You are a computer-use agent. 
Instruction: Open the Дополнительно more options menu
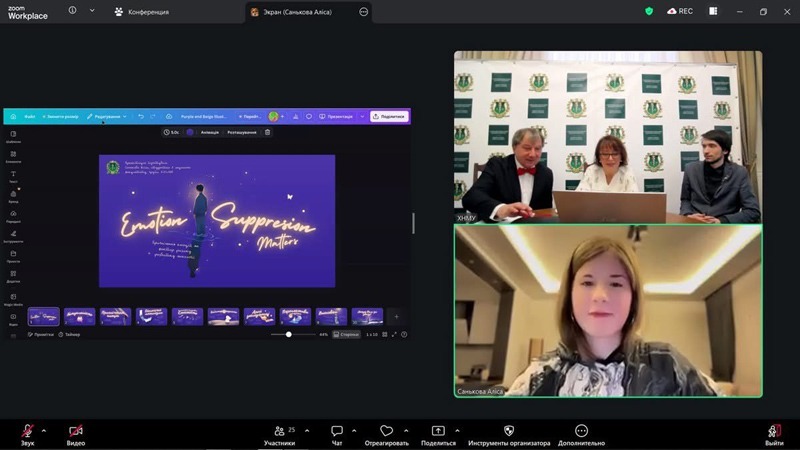(581, 431)
